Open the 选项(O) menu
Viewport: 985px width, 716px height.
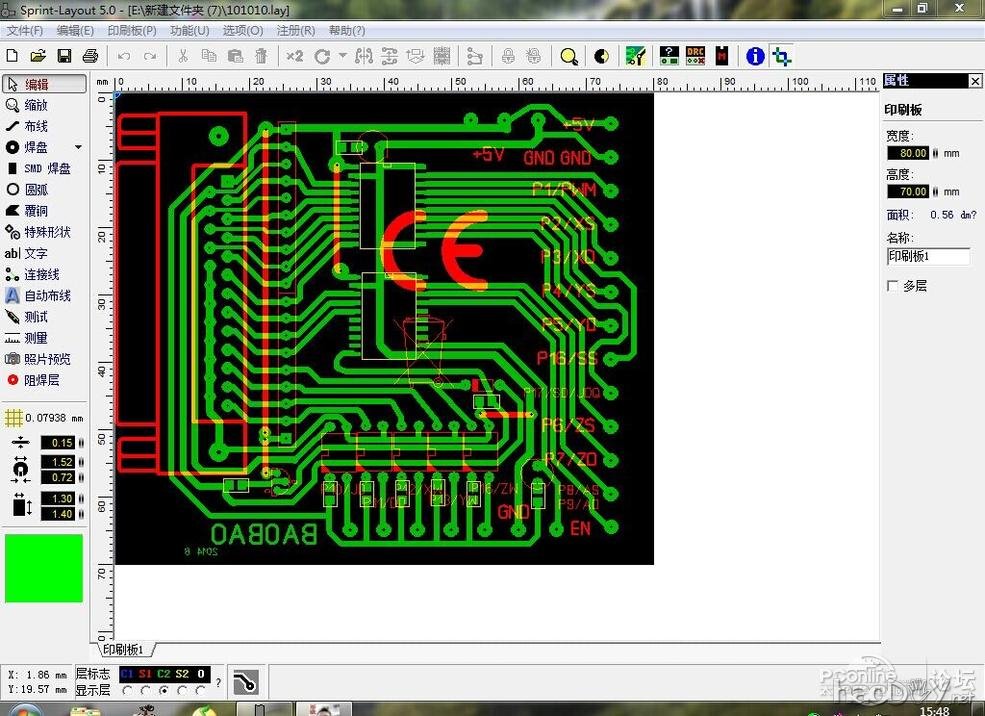[x=242, y=31]
